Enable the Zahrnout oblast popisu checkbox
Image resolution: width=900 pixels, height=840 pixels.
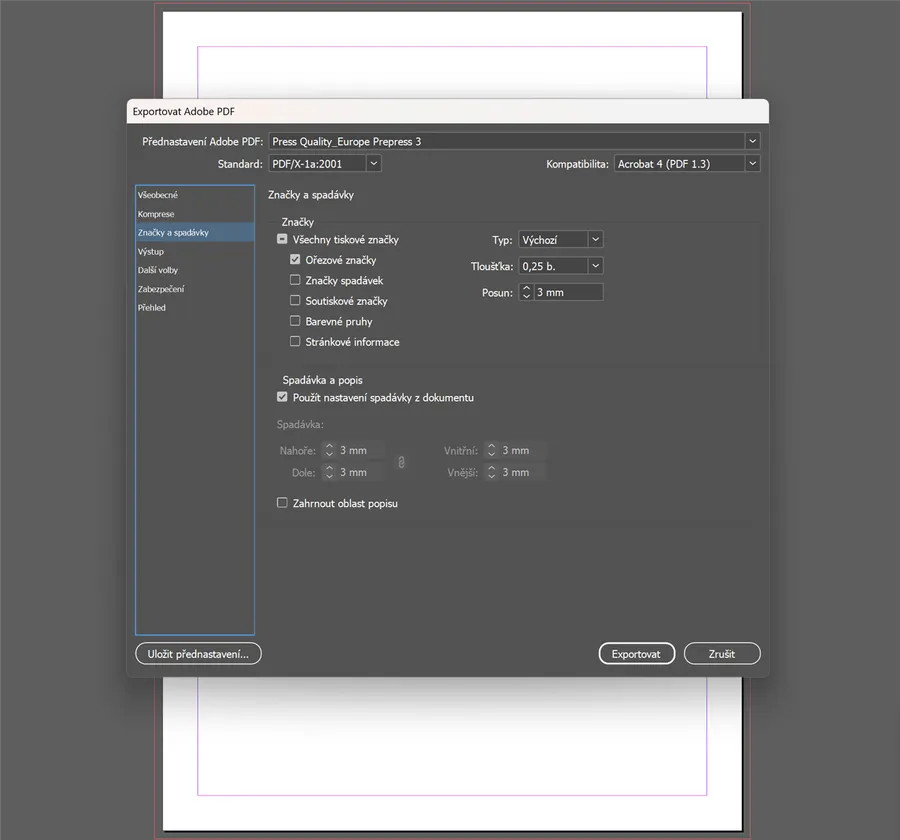282,503
